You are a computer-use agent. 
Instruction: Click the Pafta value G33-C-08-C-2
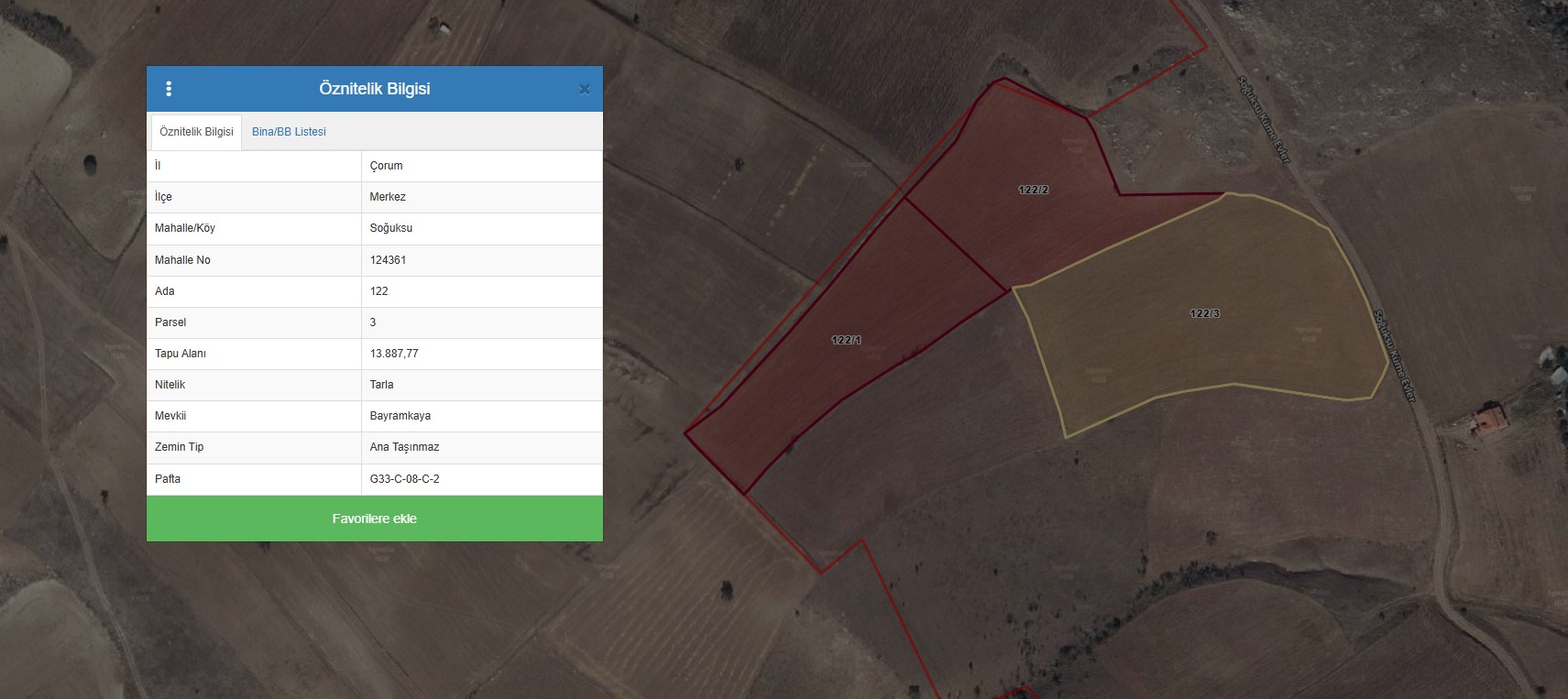click(x=404, y=479)
